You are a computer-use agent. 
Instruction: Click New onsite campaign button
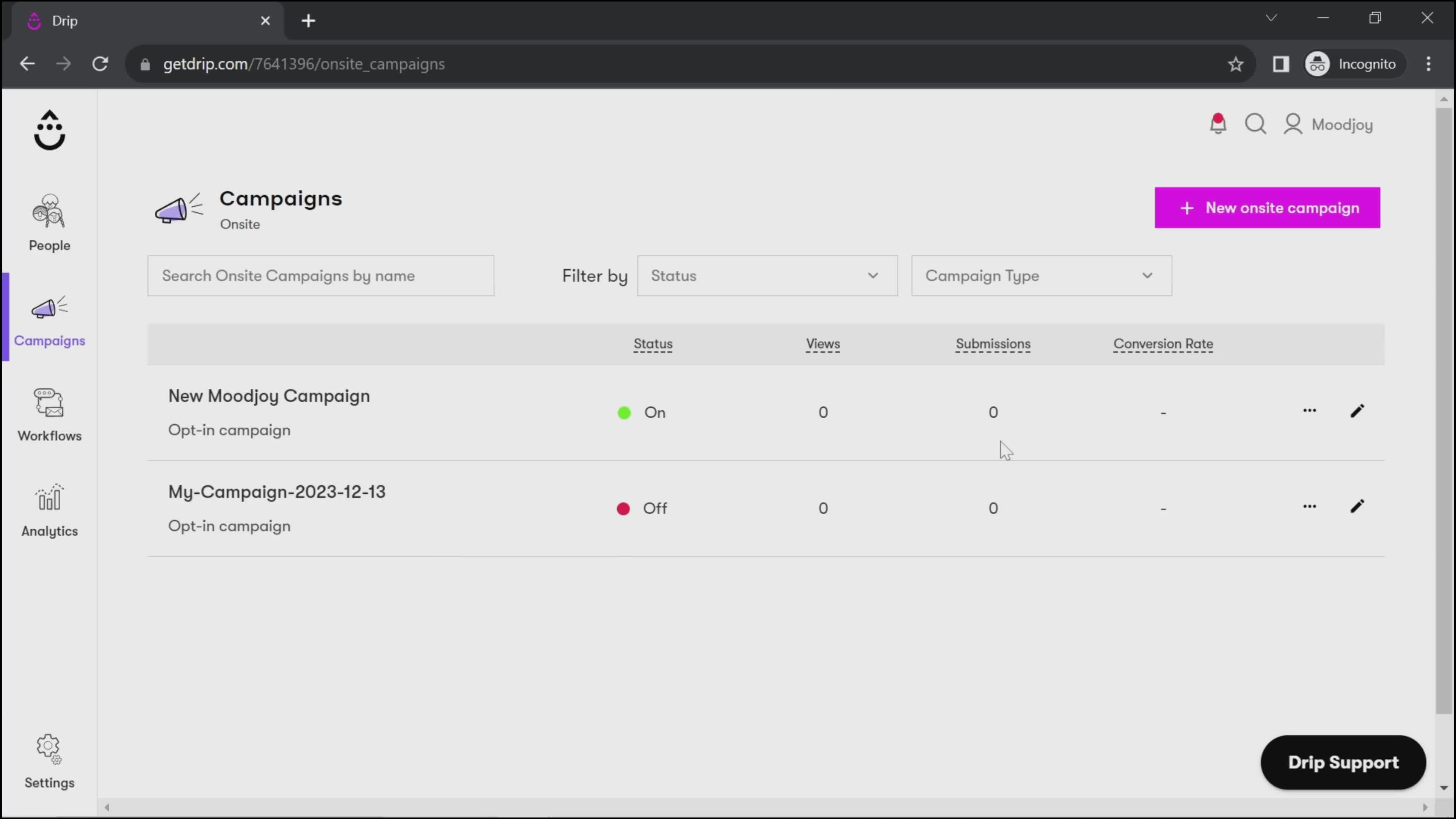(1267, 208)
